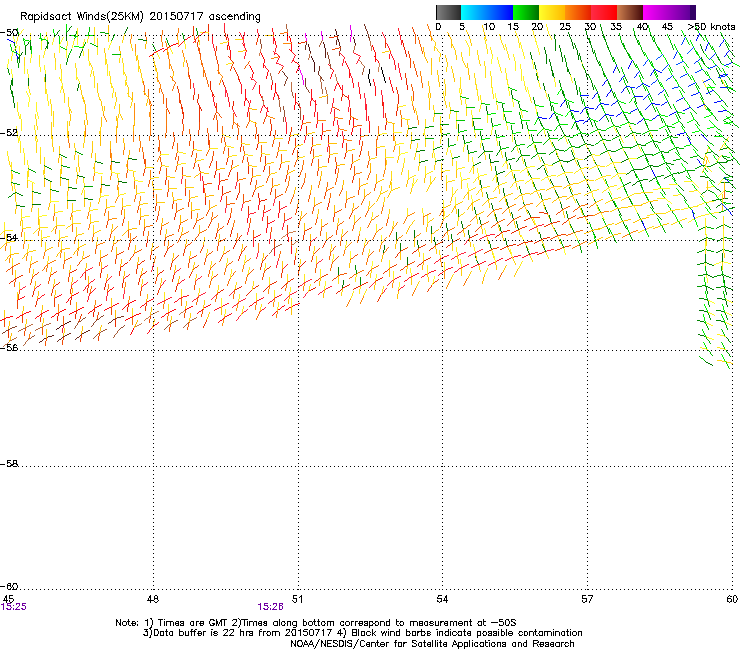The width and height of the screenshot is (740, 650).
Task: Click the '>50 knots' legend label
Action: tap(711, 27)
